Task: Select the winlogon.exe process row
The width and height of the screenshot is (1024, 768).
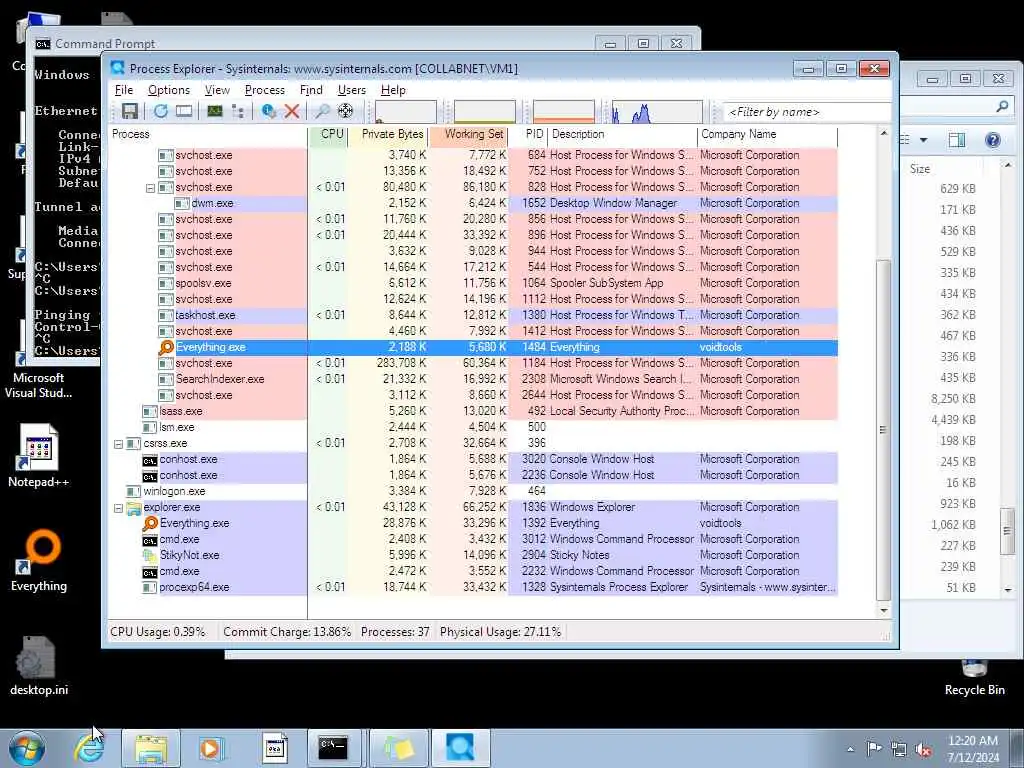Action: click(473, 491)
